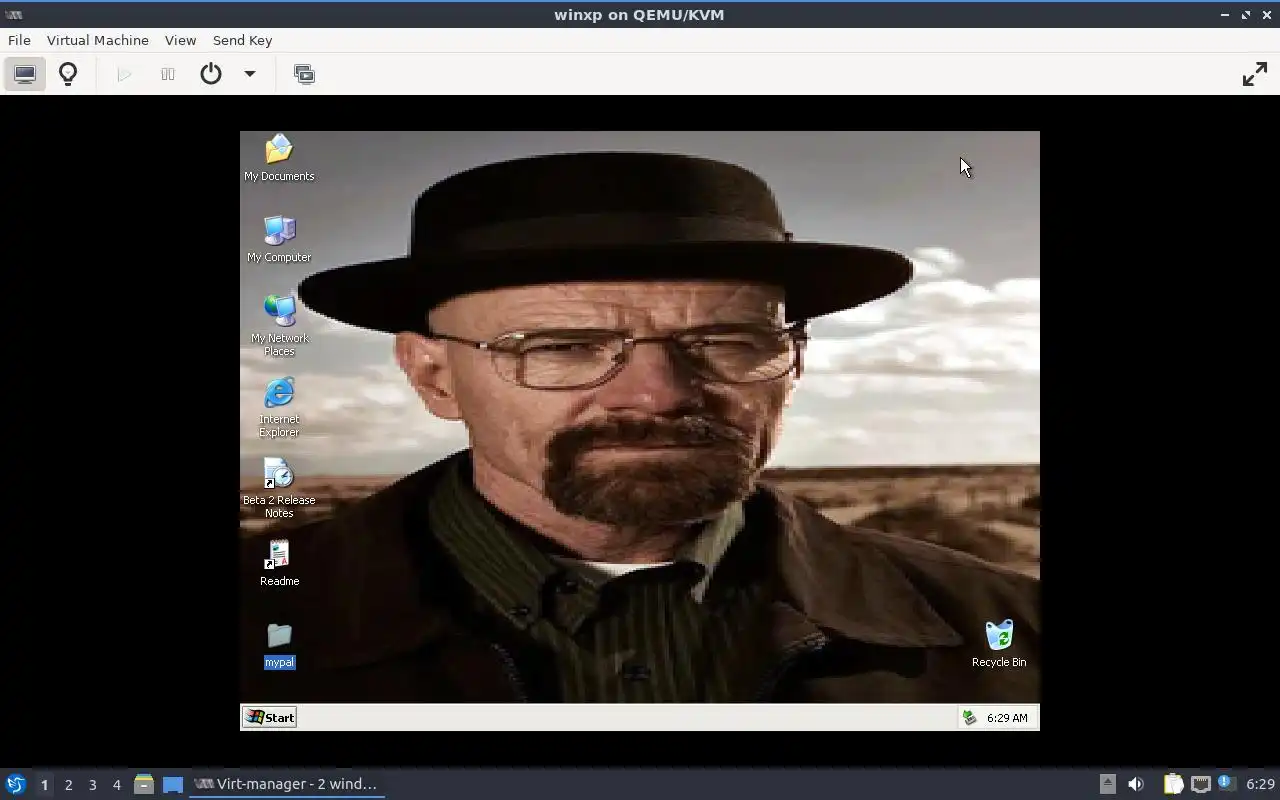Switch to workspace 3
Image resolution: width=1280 pixels, height=800 pixels.
(92, 785)
